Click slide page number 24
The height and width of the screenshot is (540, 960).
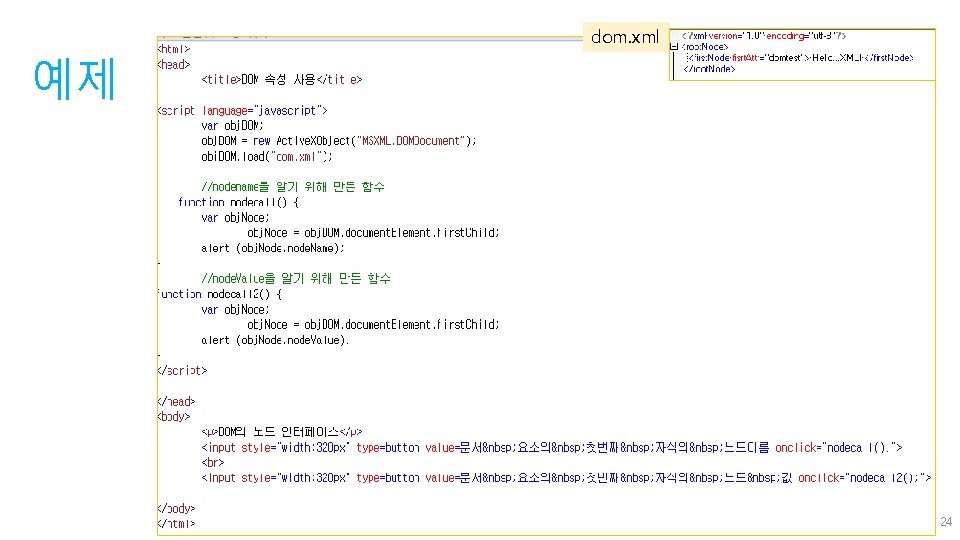pos(946,522)
